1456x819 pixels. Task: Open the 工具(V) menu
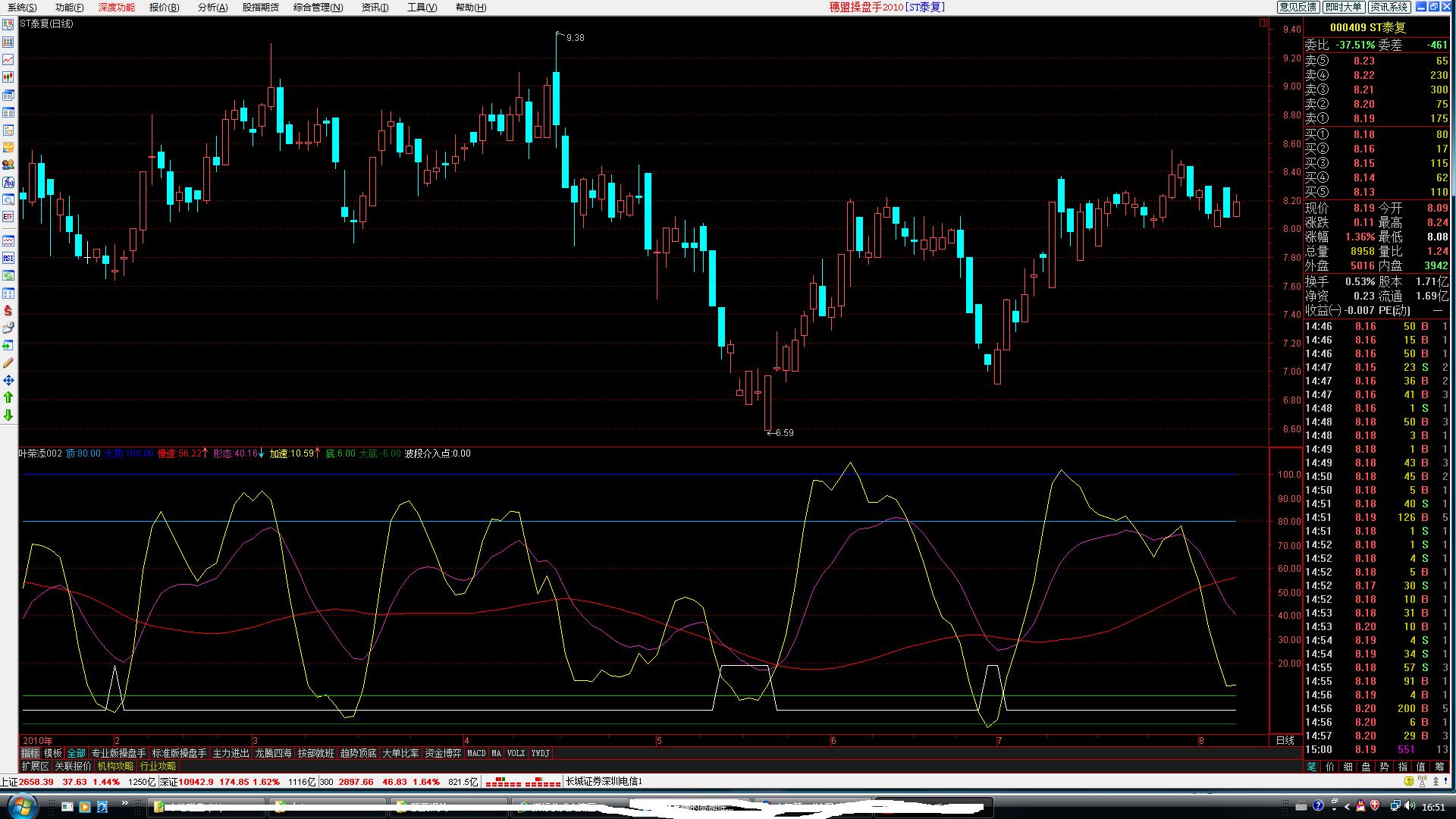(422, 8)
